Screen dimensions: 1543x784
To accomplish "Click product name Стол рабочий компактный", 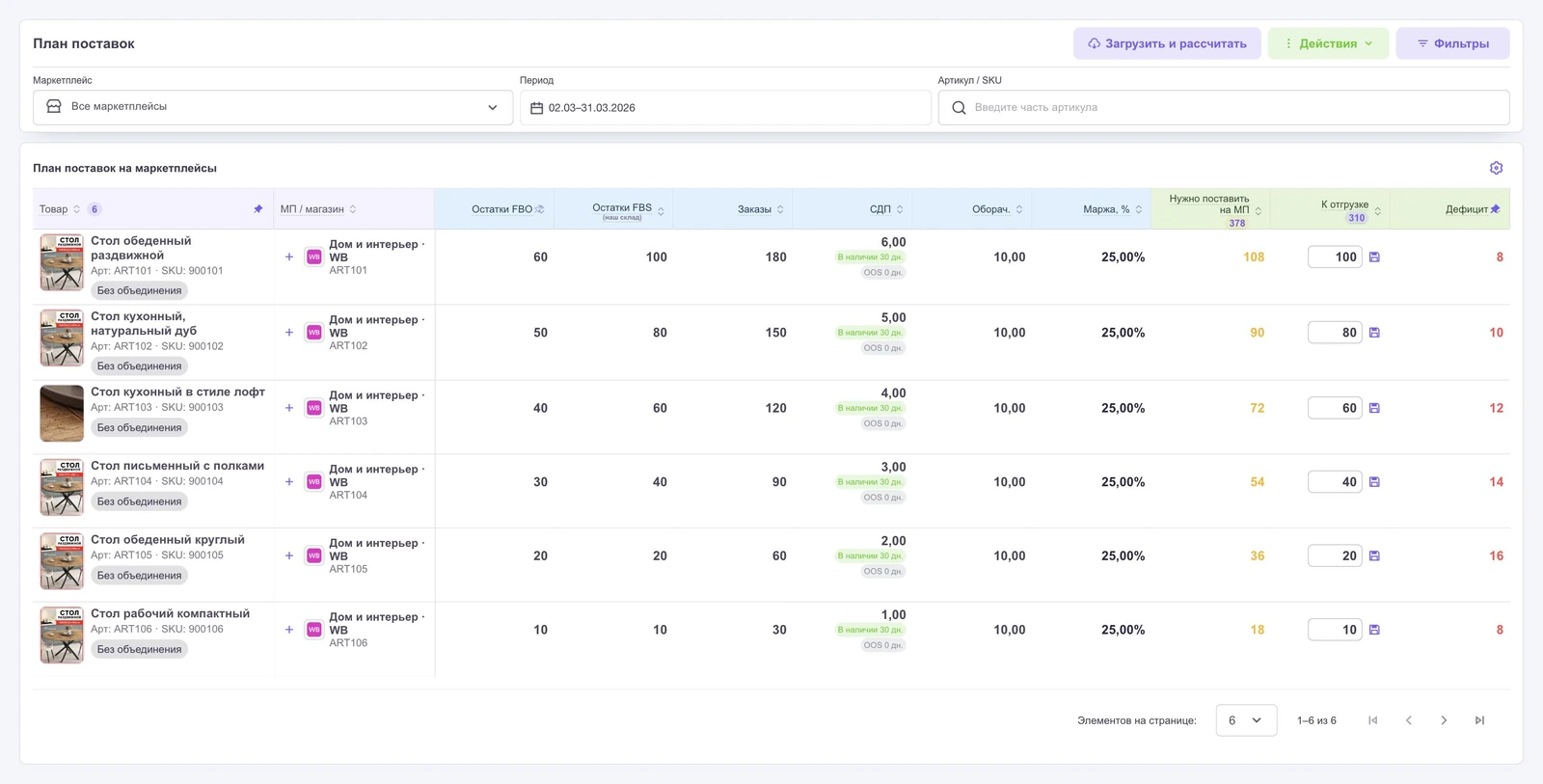I will (171, 613).
